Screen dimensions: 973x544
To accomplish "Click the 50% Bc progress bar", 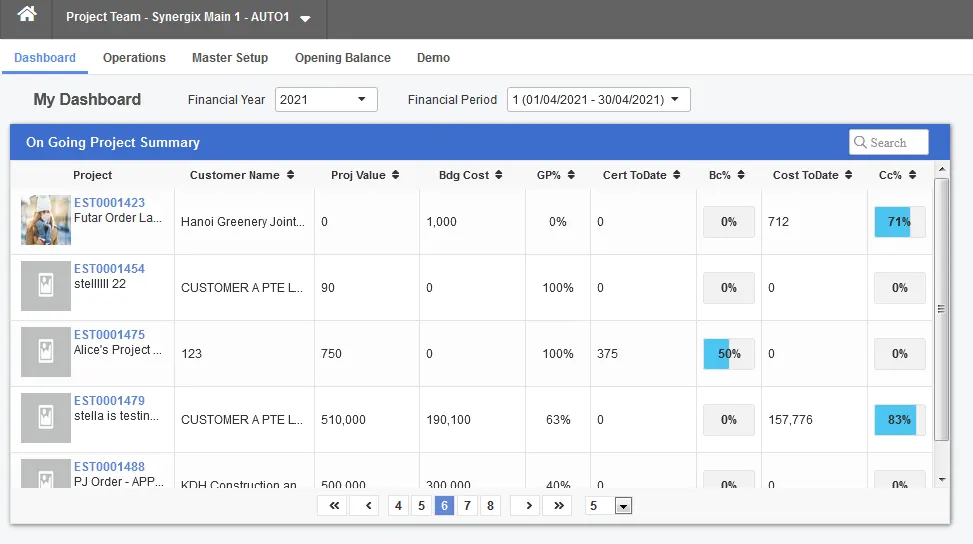I will [x=729, y=354].
